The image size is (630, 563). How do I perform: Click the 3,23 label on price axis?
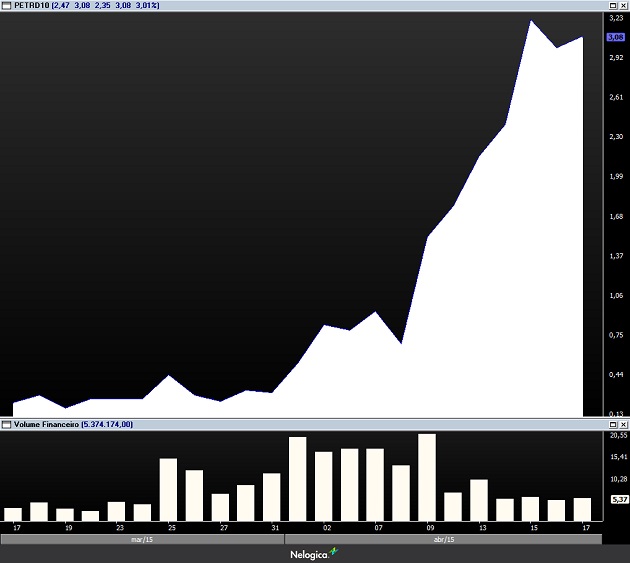(616, 18)
